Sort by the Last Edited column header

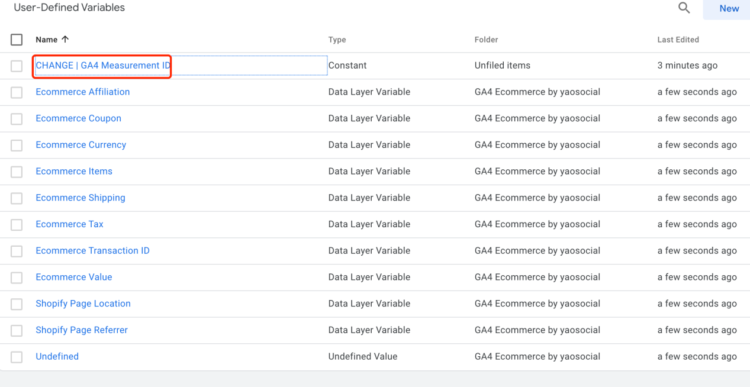(678, 40)
